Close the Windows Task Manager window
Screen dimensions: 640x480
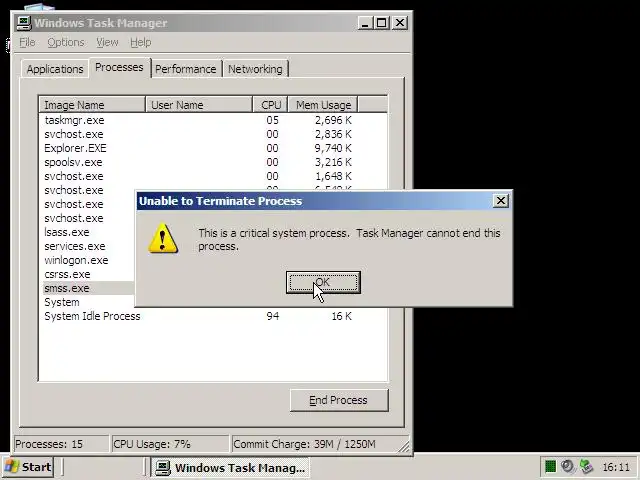click(400, 22)
